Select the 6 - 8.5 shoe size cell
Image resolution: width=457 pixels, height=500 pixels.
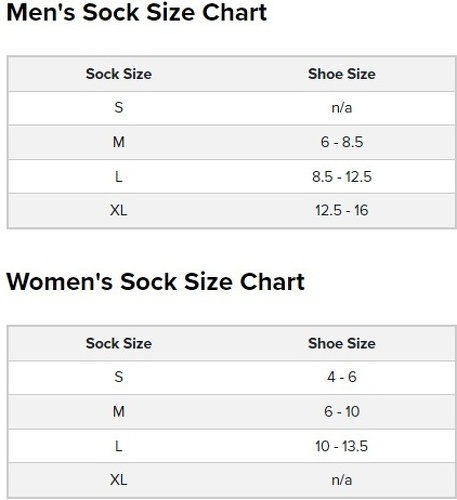pos(342,142)
